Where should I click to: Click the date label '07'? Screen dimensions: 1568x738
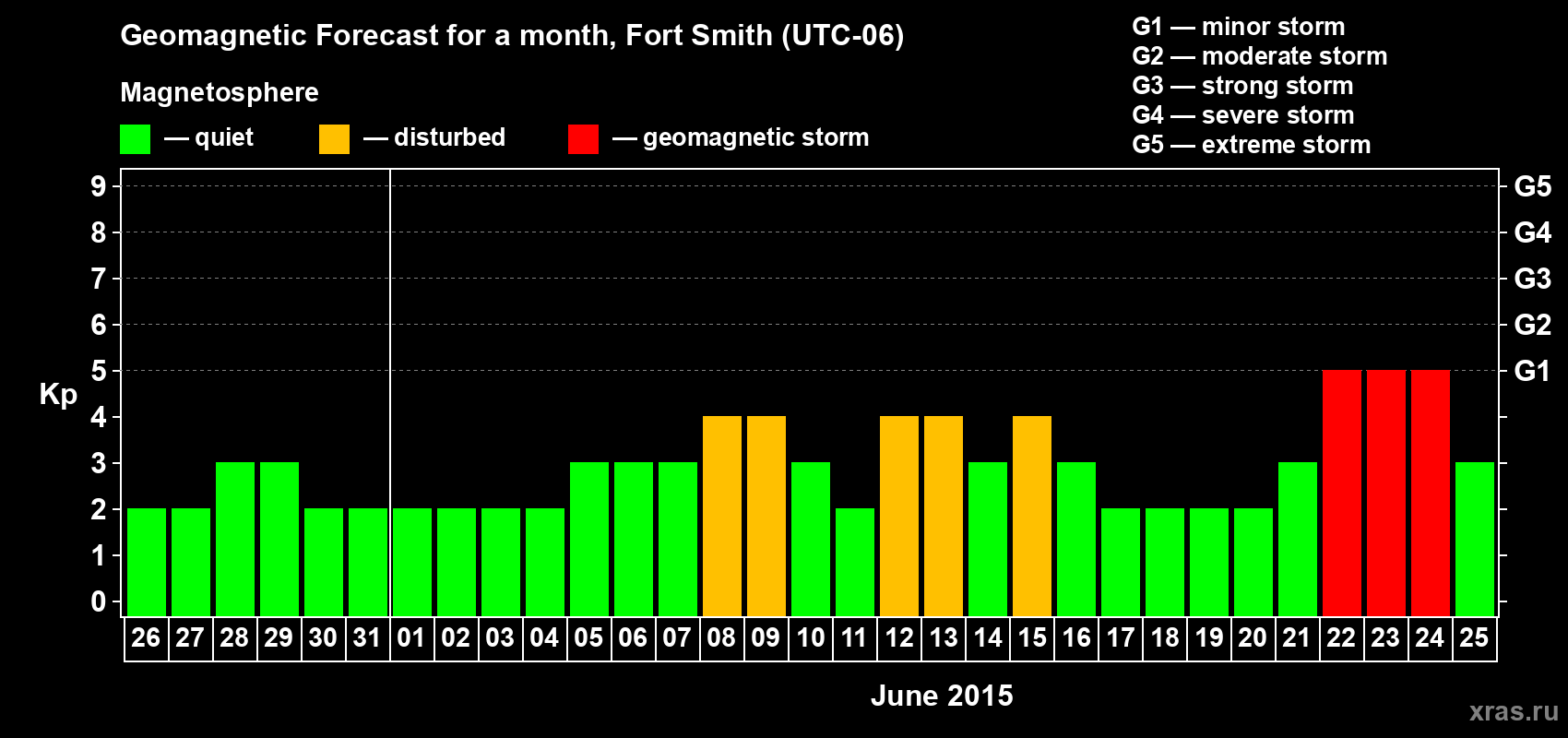click(677, 638)
